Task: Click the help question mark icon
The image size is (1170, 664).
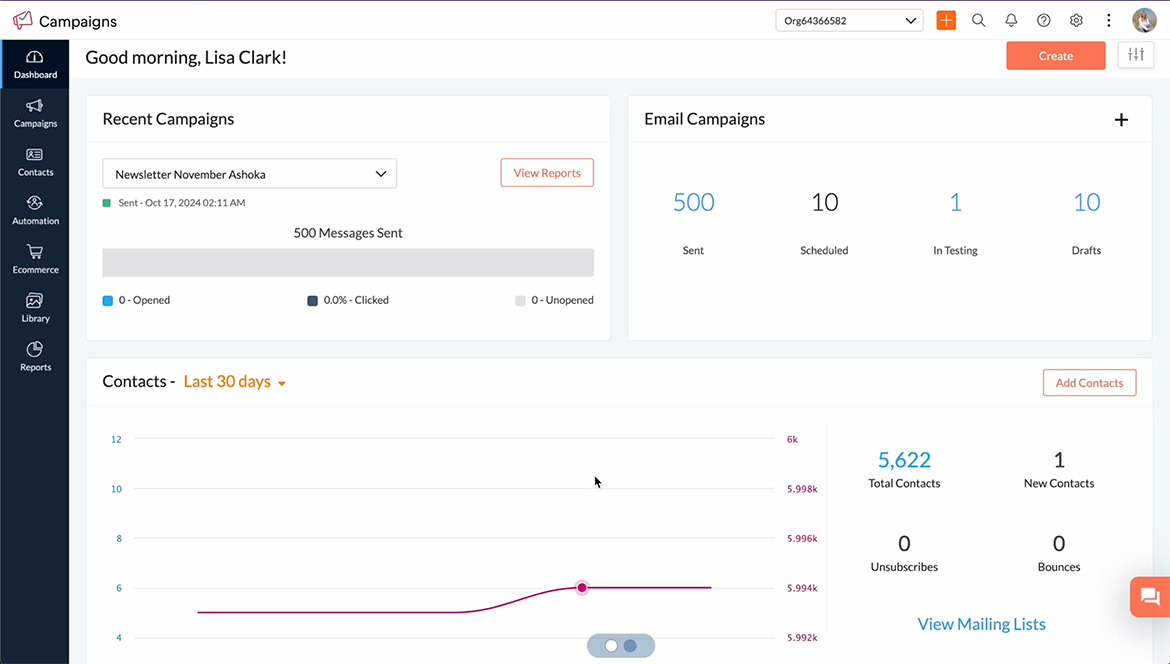Action: [x=1044, y=20]
